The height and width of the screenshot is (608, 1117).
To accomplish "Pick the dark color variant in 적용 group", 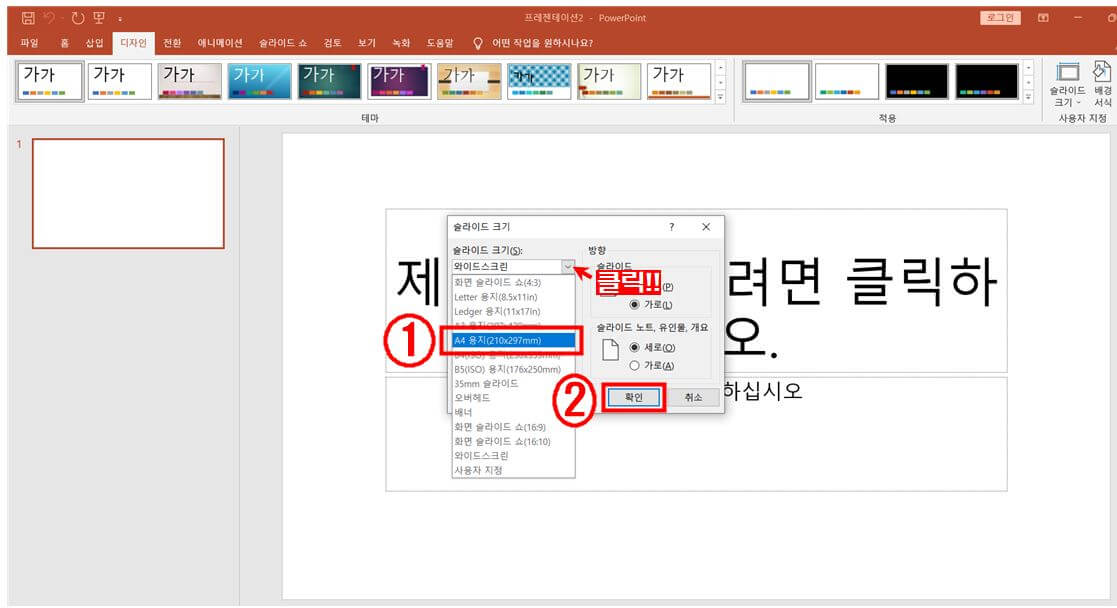I will click(915, 80).
